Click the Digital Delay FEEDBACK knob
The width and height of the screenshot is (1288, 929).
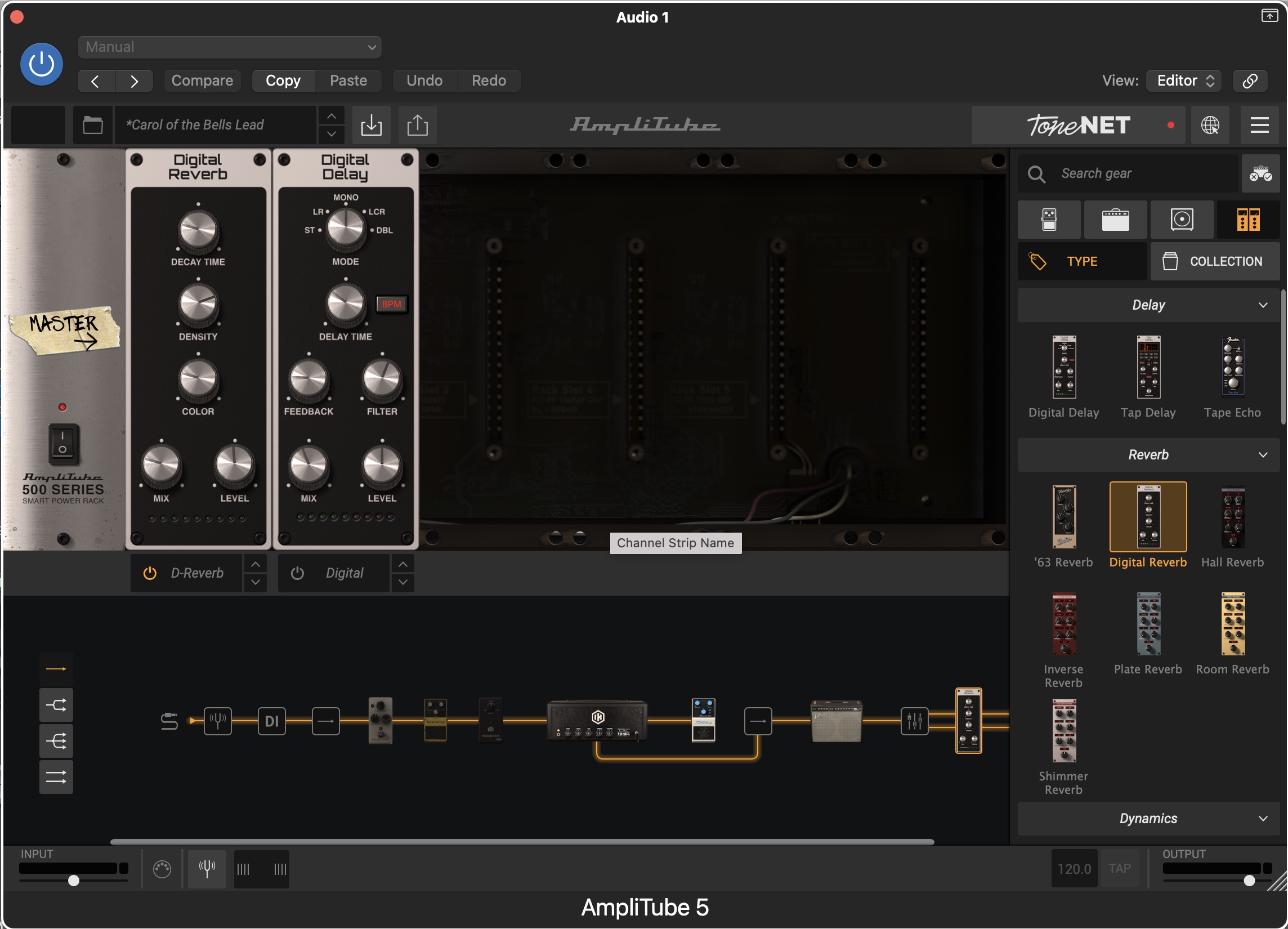(x=308, y=380)
